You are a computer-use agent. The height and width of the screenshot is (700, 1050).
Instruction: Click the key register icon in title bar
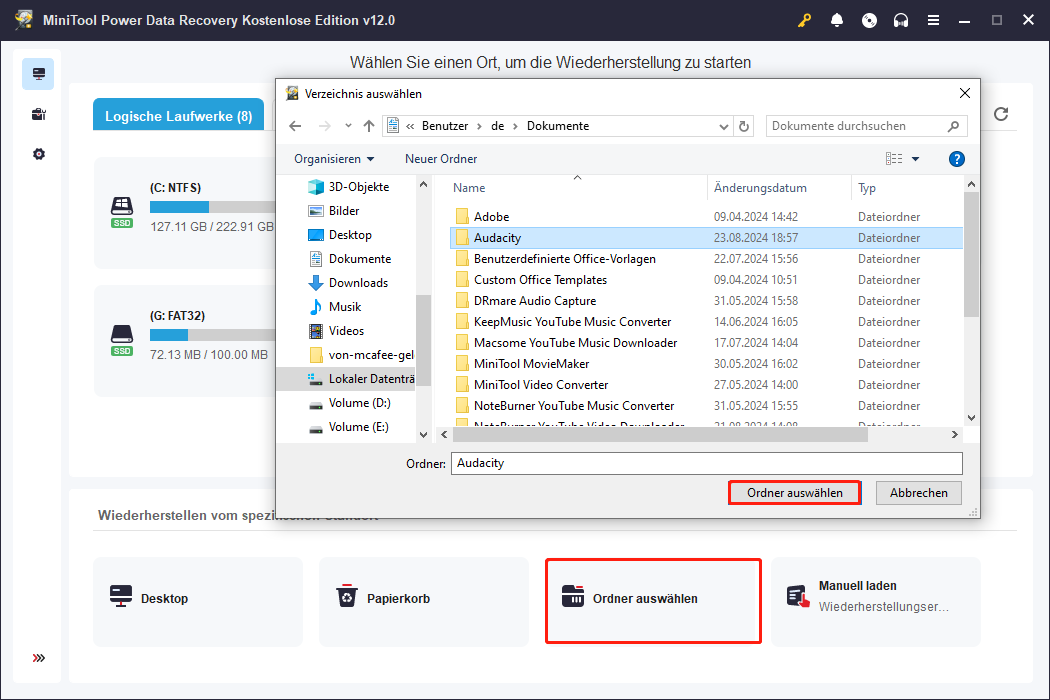pyautogui.click(x=804, y=20)
